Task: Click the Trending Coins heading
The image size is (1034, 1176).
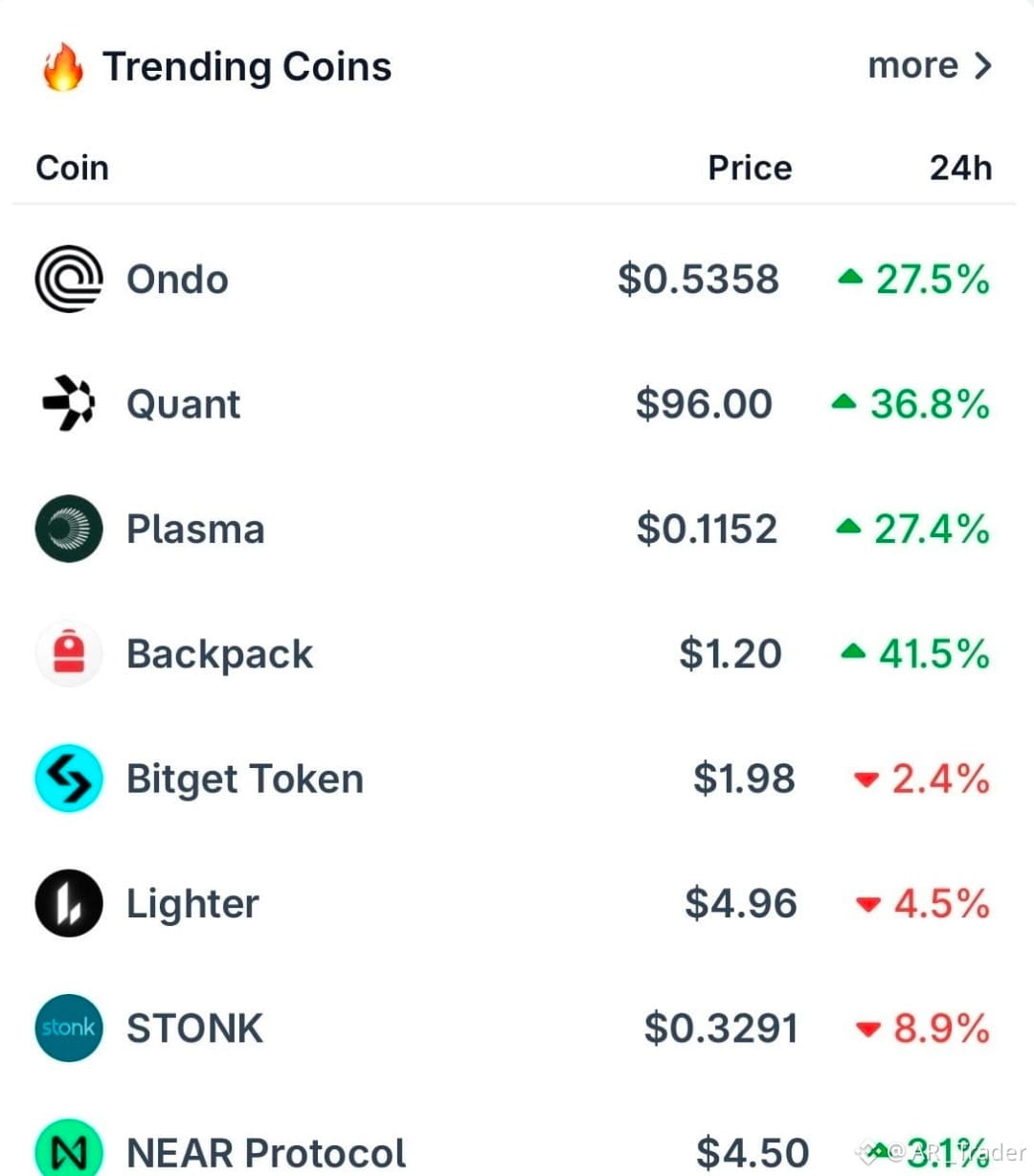Action: point(247,67)
